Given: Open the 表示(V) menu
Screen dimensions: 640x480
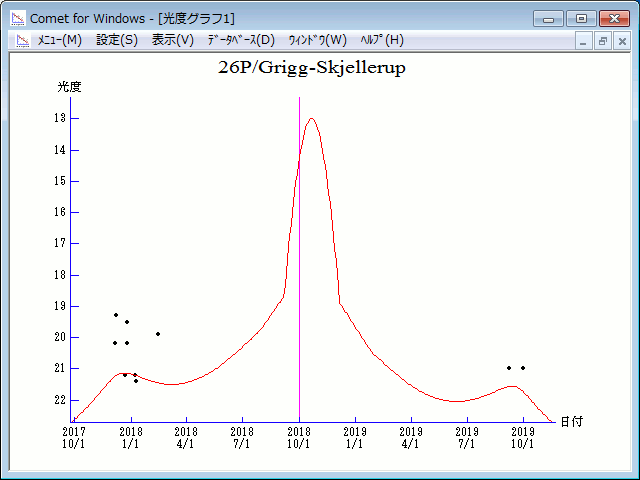Looking at the screenshot, I should point(173,40).
